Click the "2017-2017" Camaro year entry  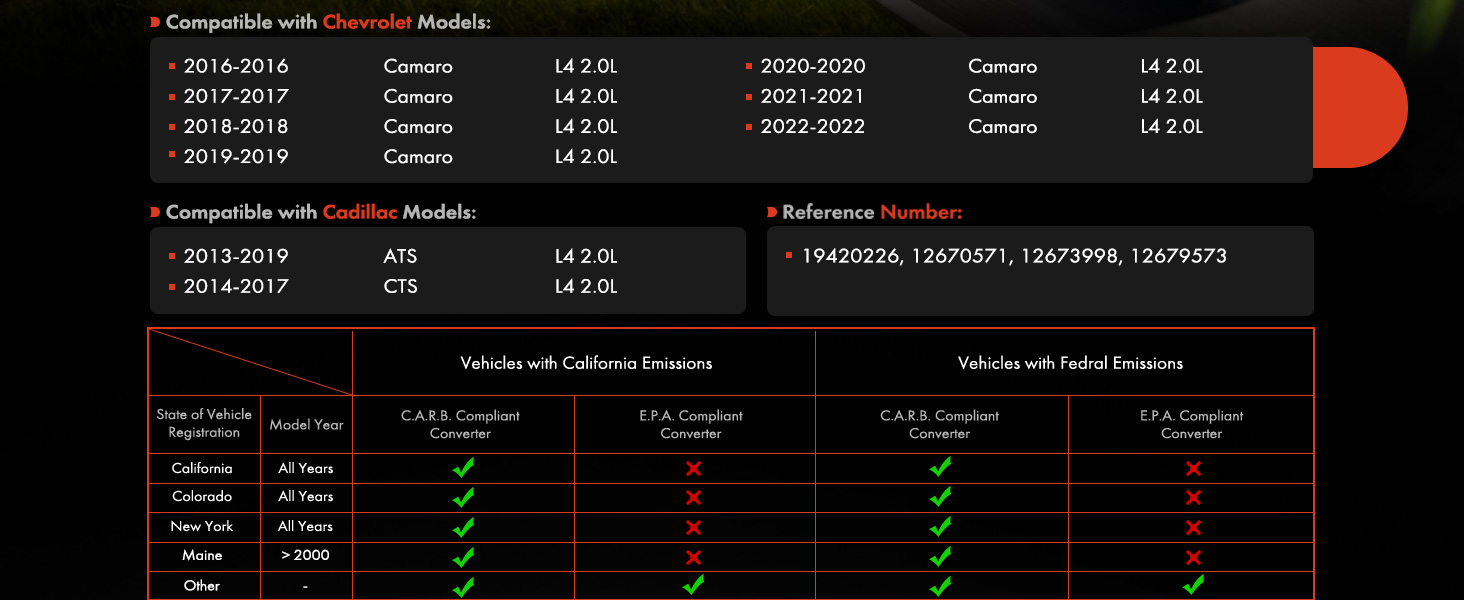pos(236,96)
